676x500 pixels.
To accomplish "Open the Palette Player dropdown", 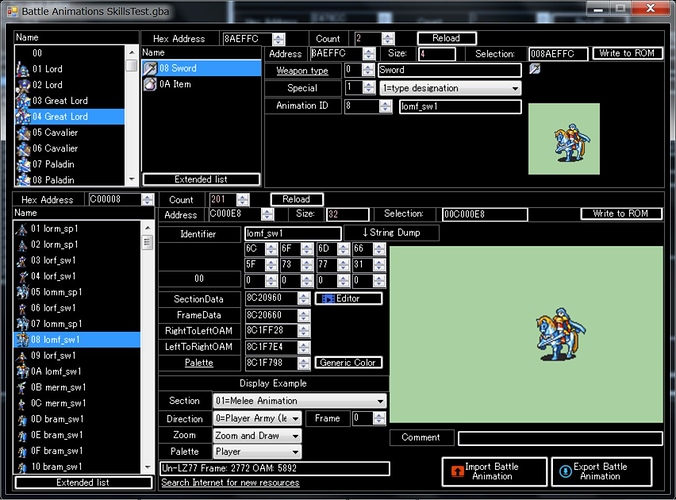I will point(257,452).
